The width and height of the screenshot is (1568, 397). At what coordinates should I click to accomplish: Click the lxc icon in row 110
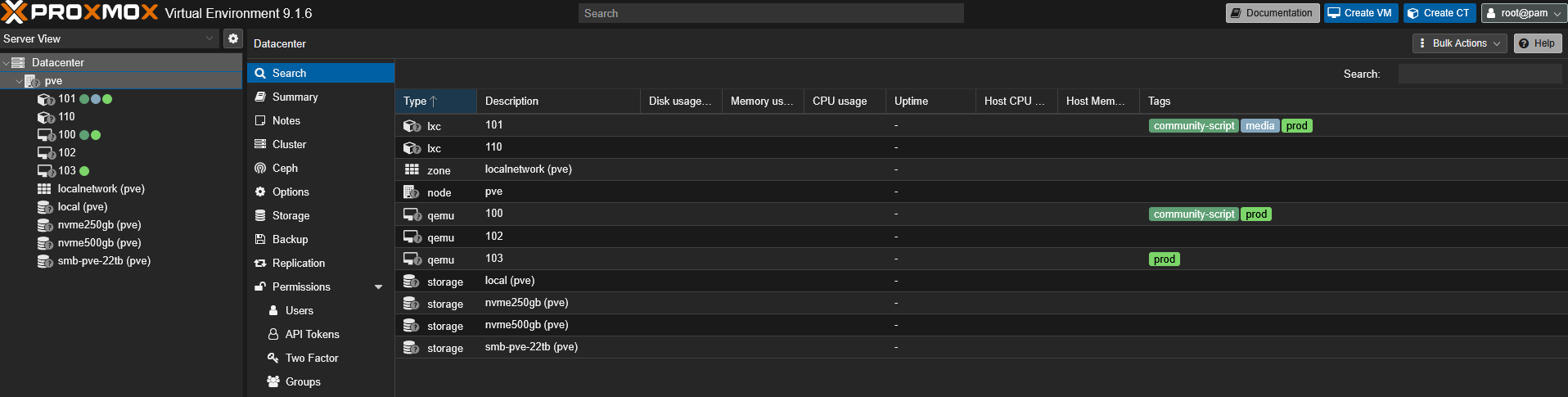pyautogui.click(x=412, y=148)
